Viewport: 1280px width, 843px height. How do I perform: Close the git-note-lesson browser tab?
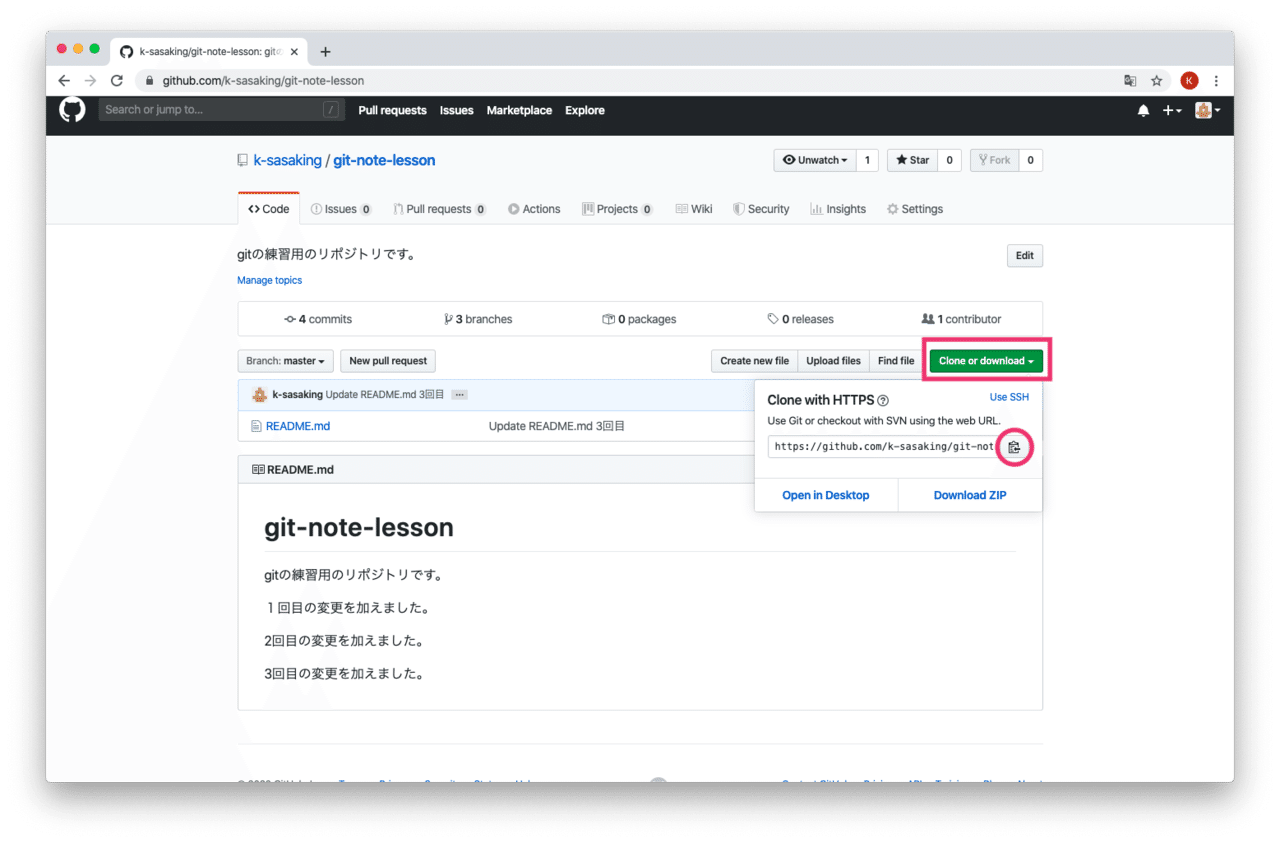tap(294, 52)
